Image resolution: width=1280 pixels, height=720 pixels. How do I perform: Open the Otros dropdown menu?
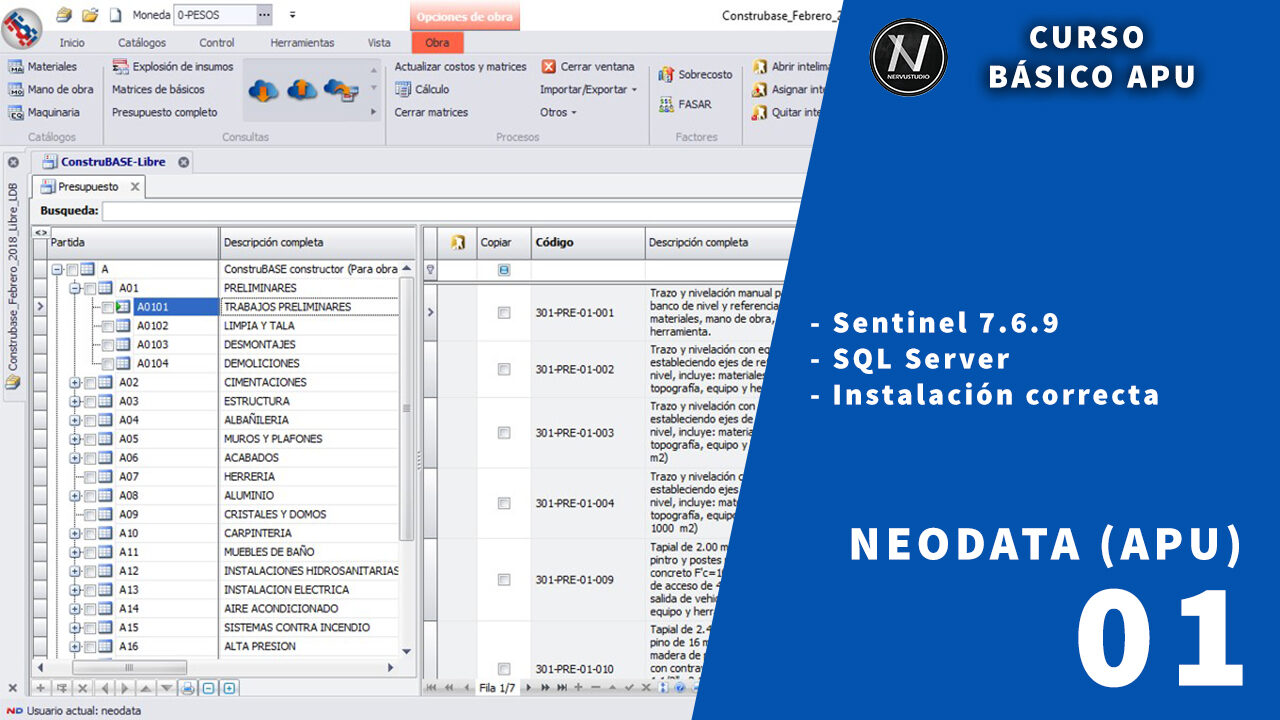click(x=558, y=112)
